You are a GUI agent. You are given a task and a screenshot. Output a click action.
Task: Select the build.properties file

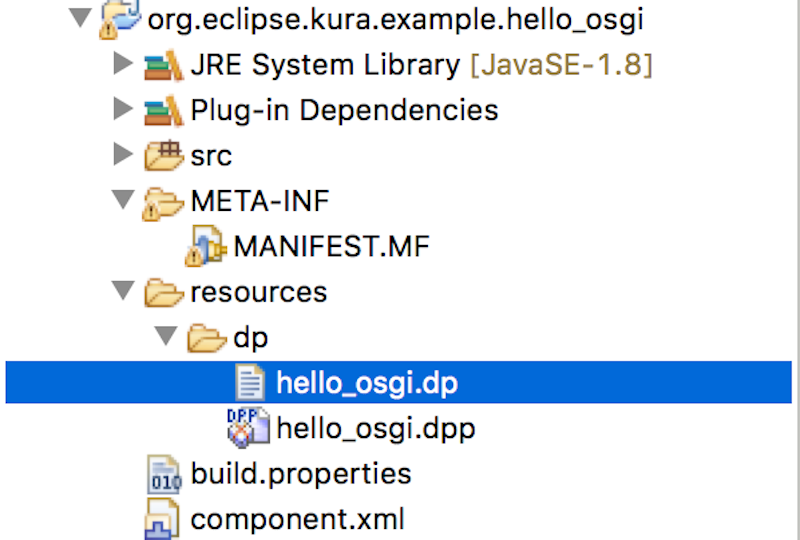pos(301,474)
